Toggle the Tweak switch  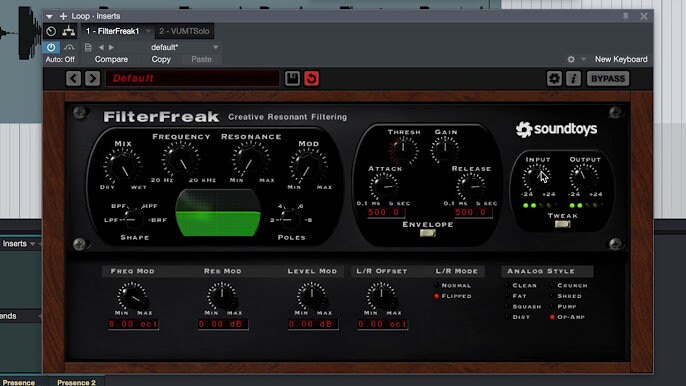click(x=562, y=224)
